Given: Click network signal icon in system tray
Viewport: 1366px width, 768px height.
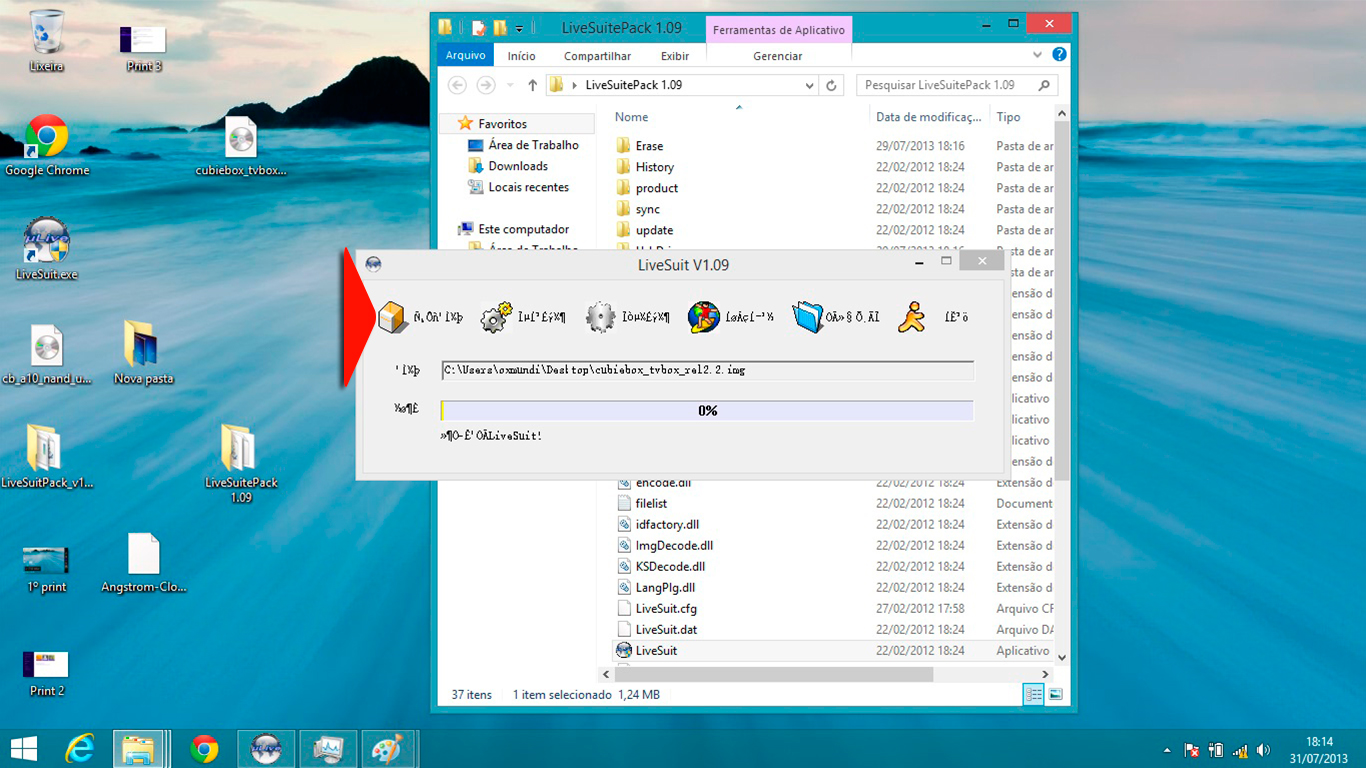Looking at the screenshot, I should [1240, 750].
